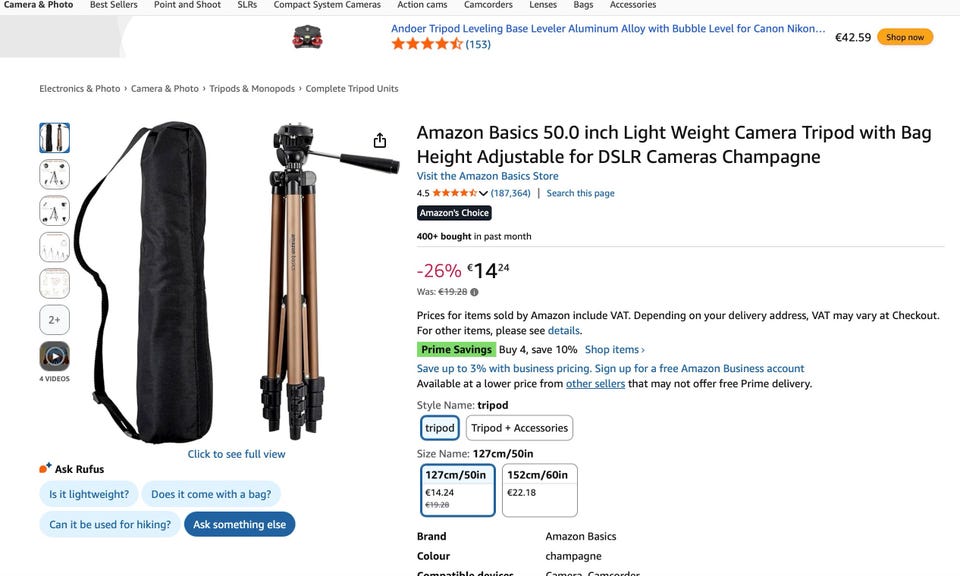Viewport: 960px width, 576px height.
Task: Choose the 152cm/60in size option
Action: pos(539,490)
